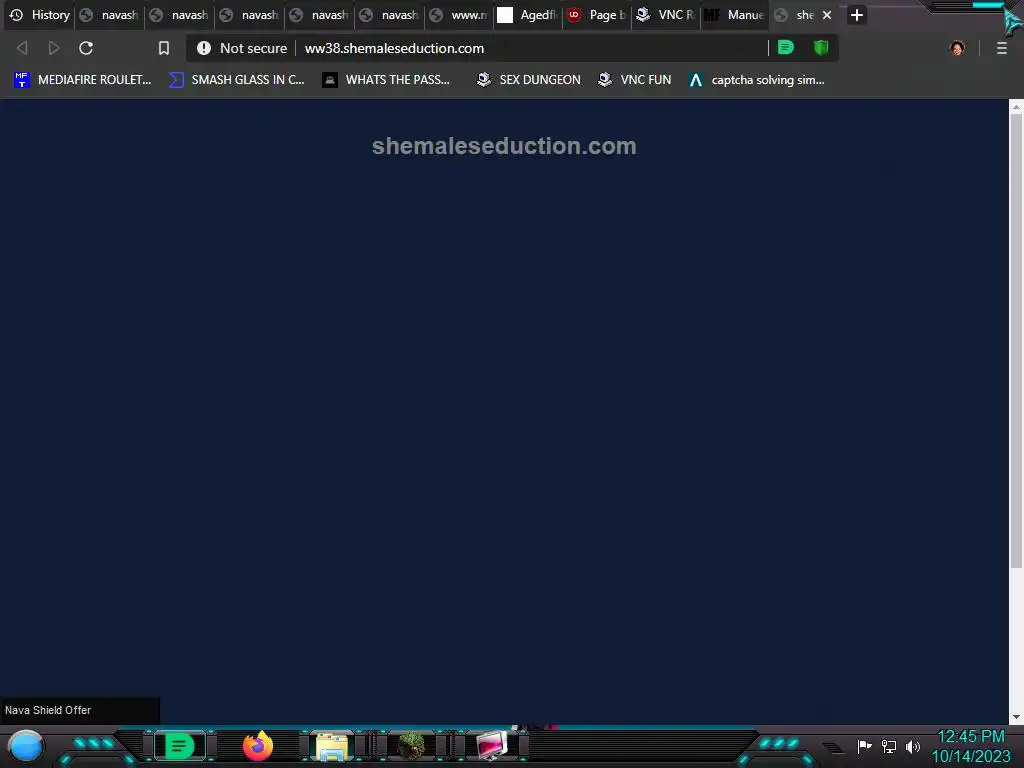Viewport: 1024px width, 768px height.
Task: Switch to the navash tab beside History
Action: 110,15
